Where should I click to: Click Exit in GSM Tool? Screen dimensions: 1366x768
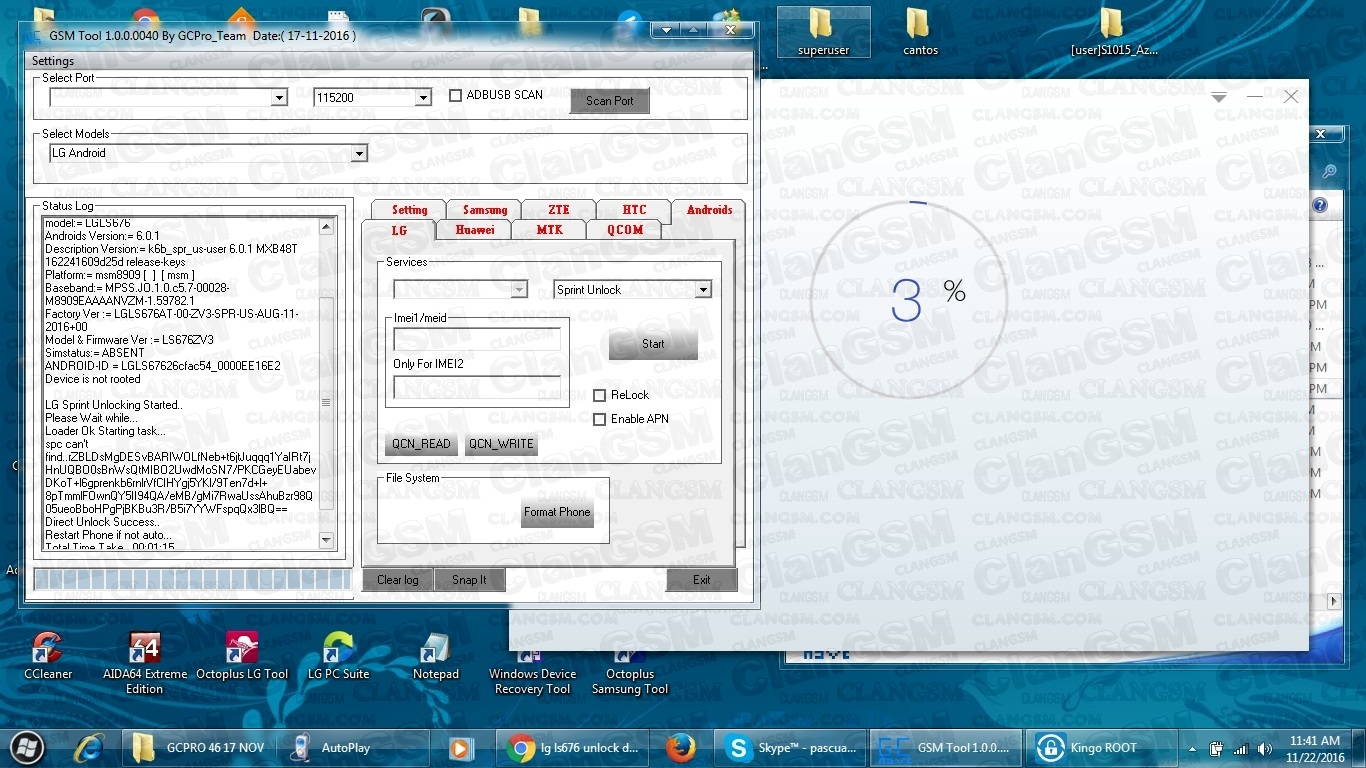pos(702,580)
